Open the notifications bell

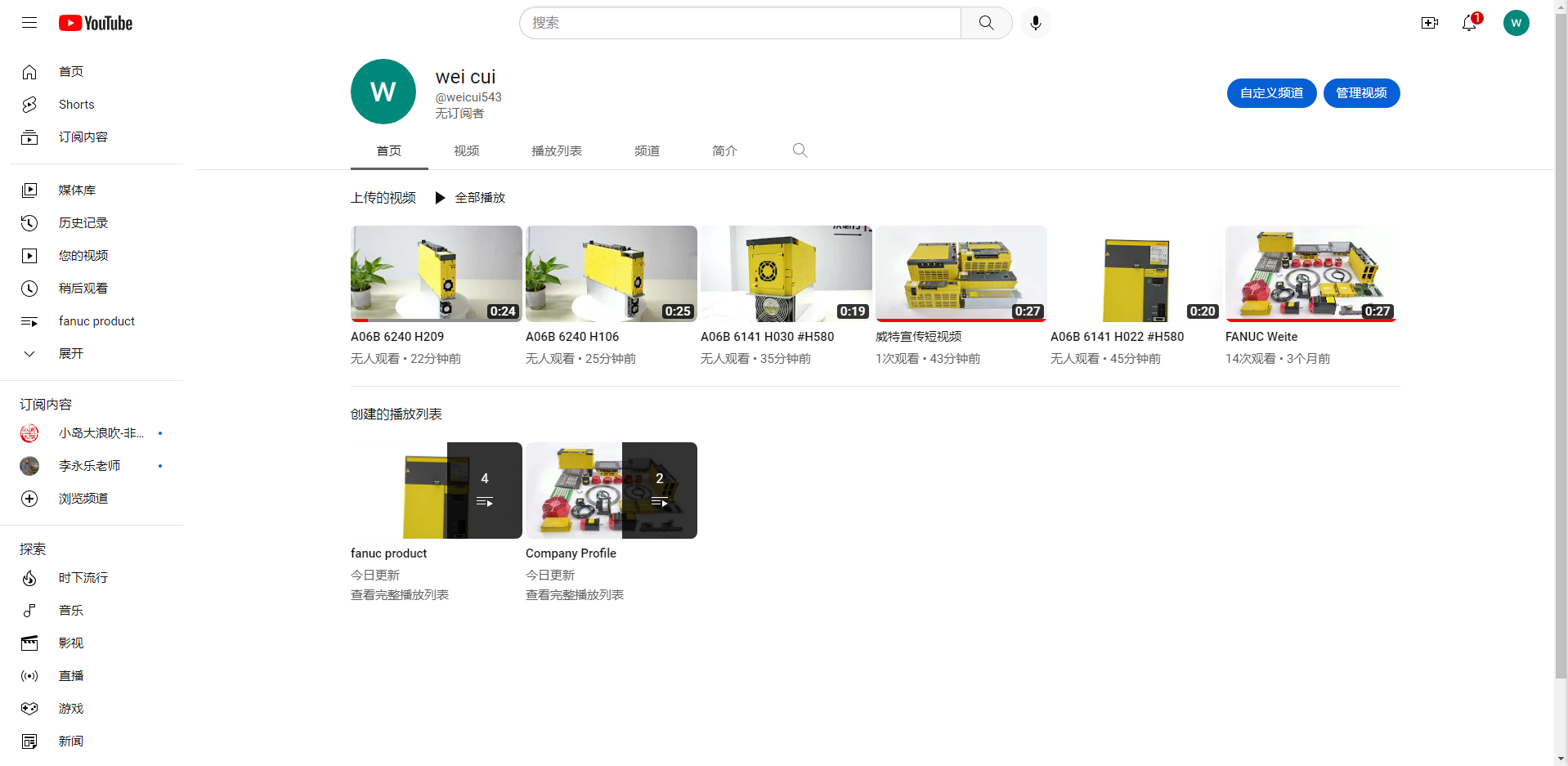tap(1469, 23)
